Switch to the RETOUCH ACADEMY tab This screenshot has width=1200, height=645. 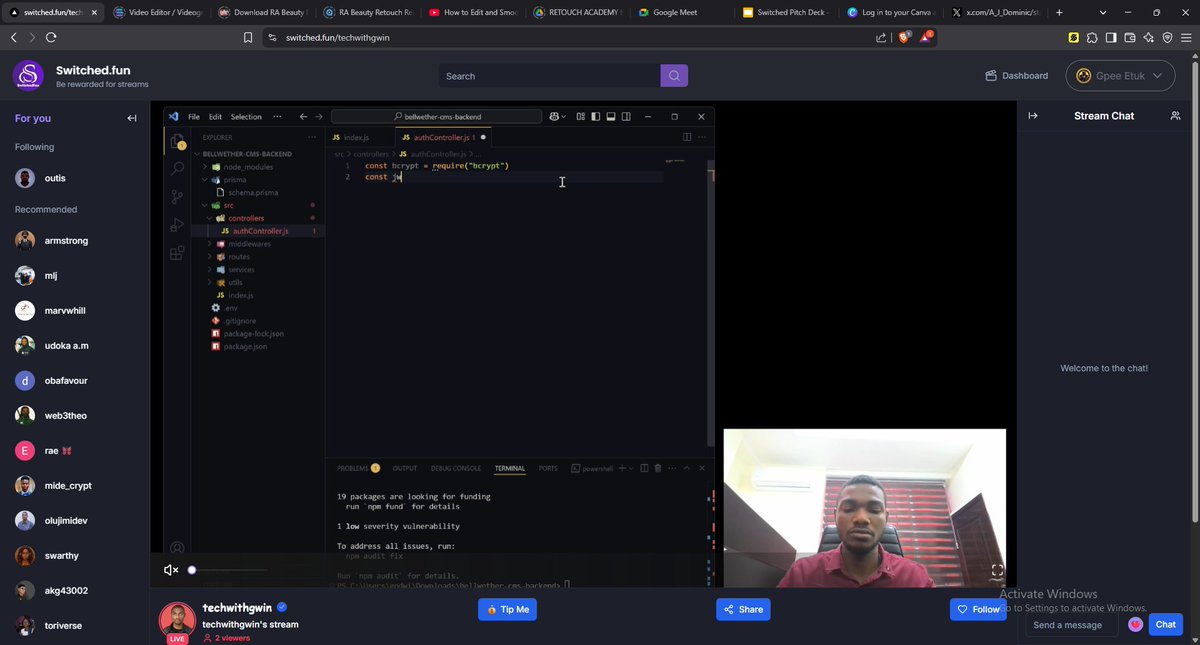[576, 12]
